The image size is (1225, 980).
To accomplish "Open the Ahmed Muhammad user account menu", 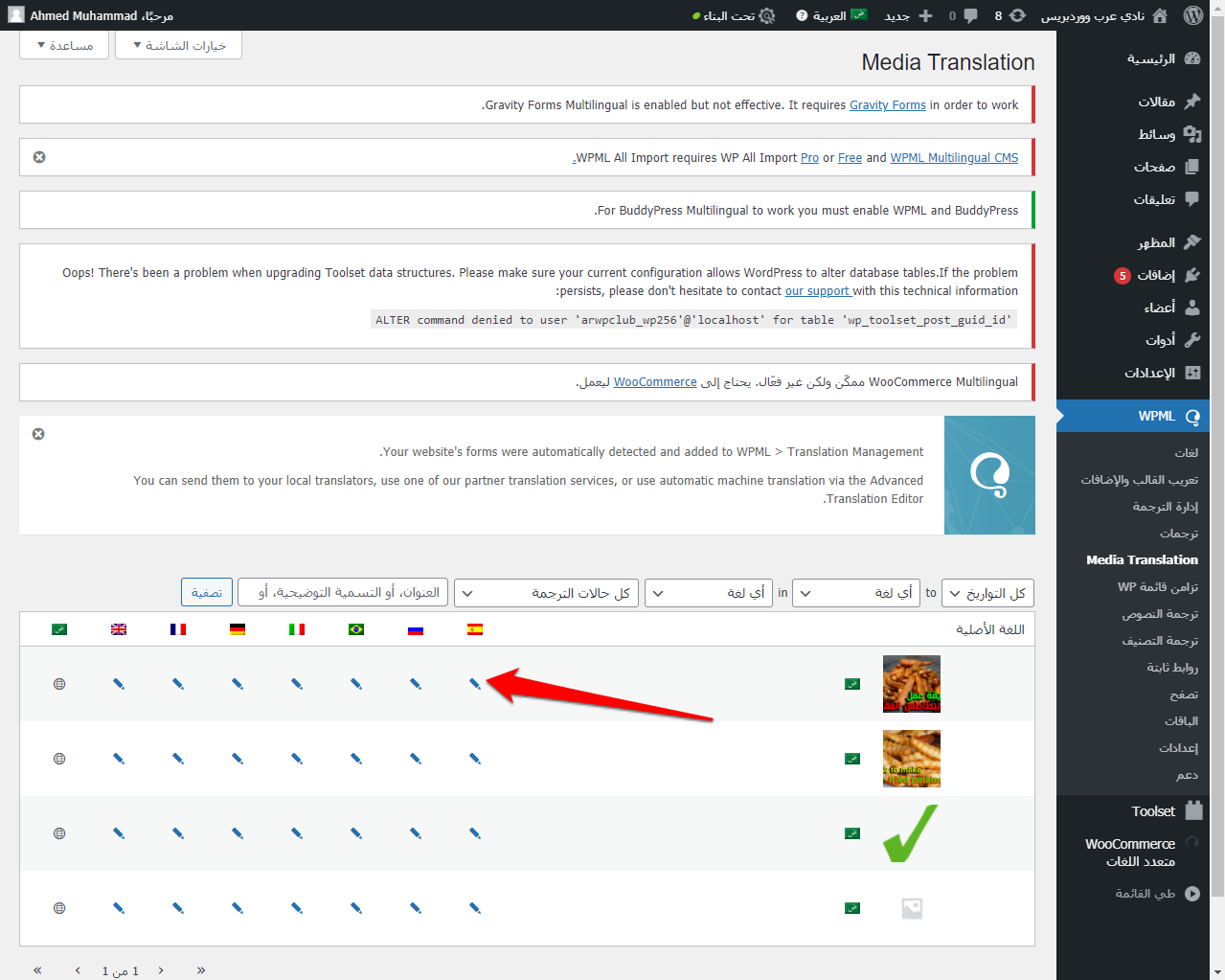I will [91, 15].
